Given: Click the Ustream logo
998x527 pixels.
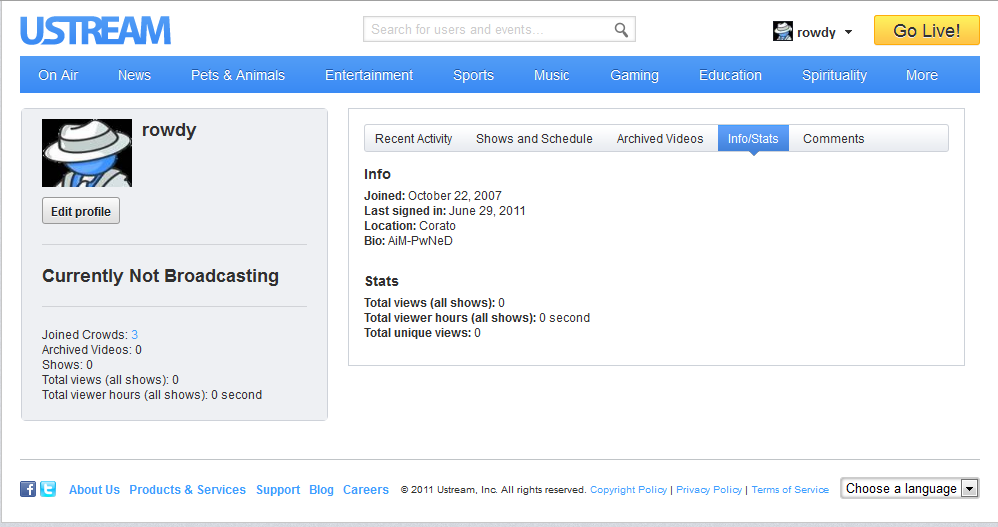Looking at the screenshot, I should (x=95, y=31).
